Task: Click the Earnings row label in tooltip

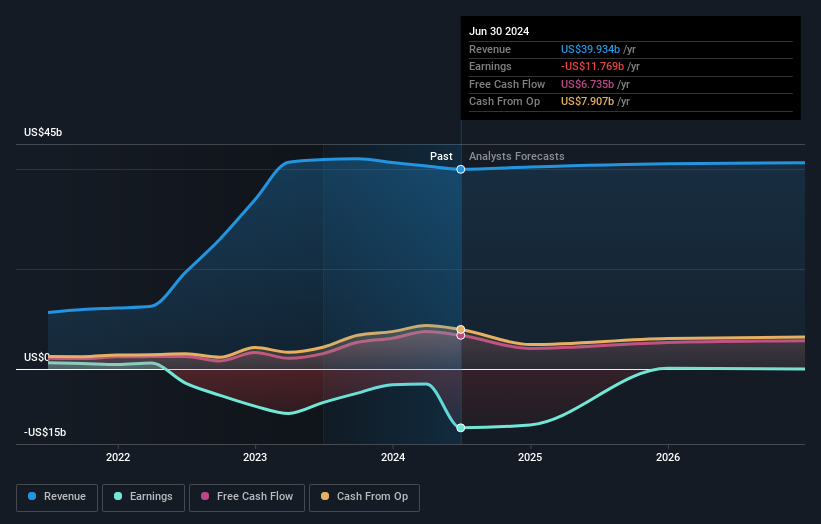Action: click(x=490, y=66)
